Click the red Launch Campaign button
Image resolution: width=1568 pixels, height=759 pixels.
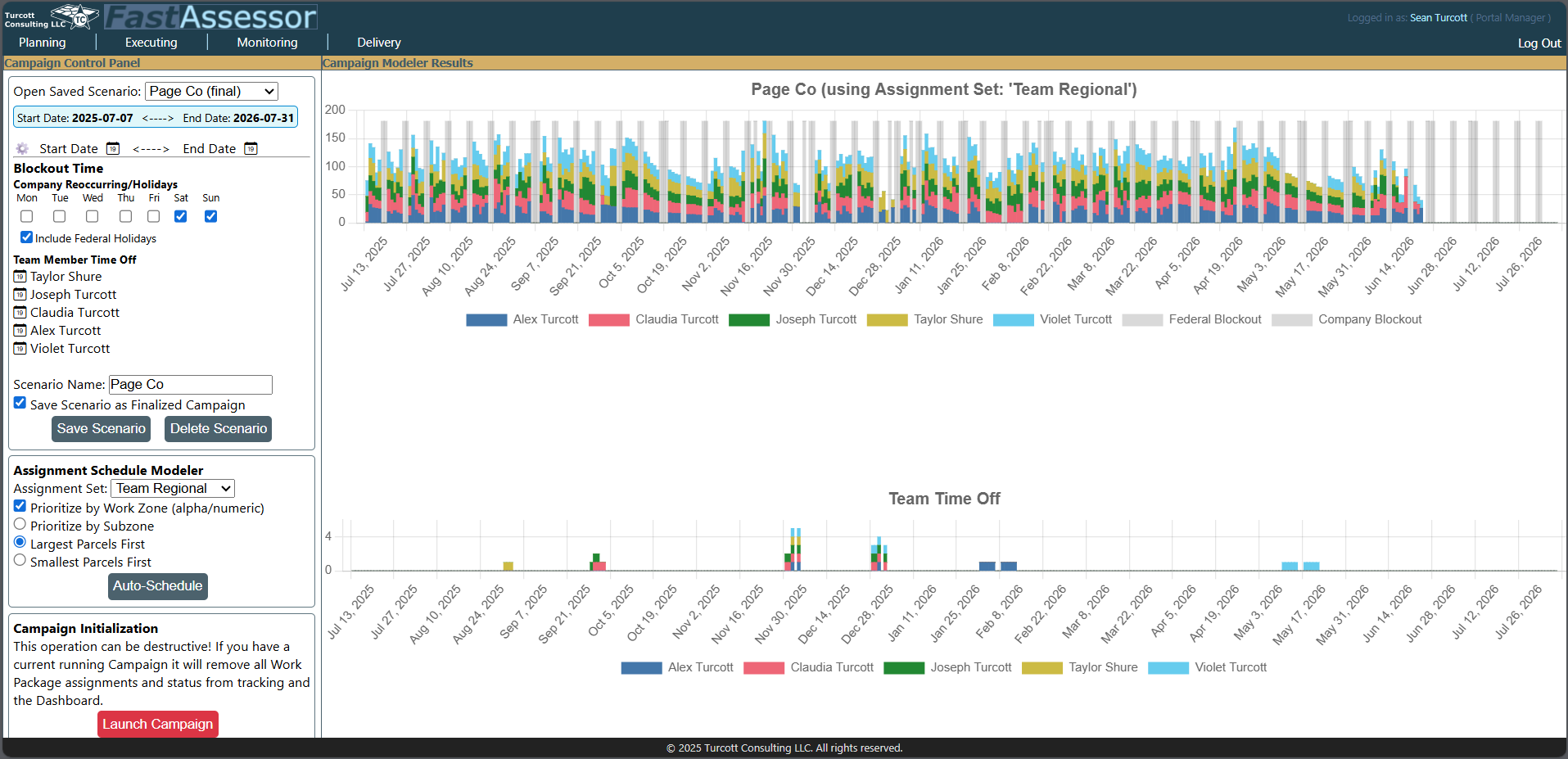(158, 724)
